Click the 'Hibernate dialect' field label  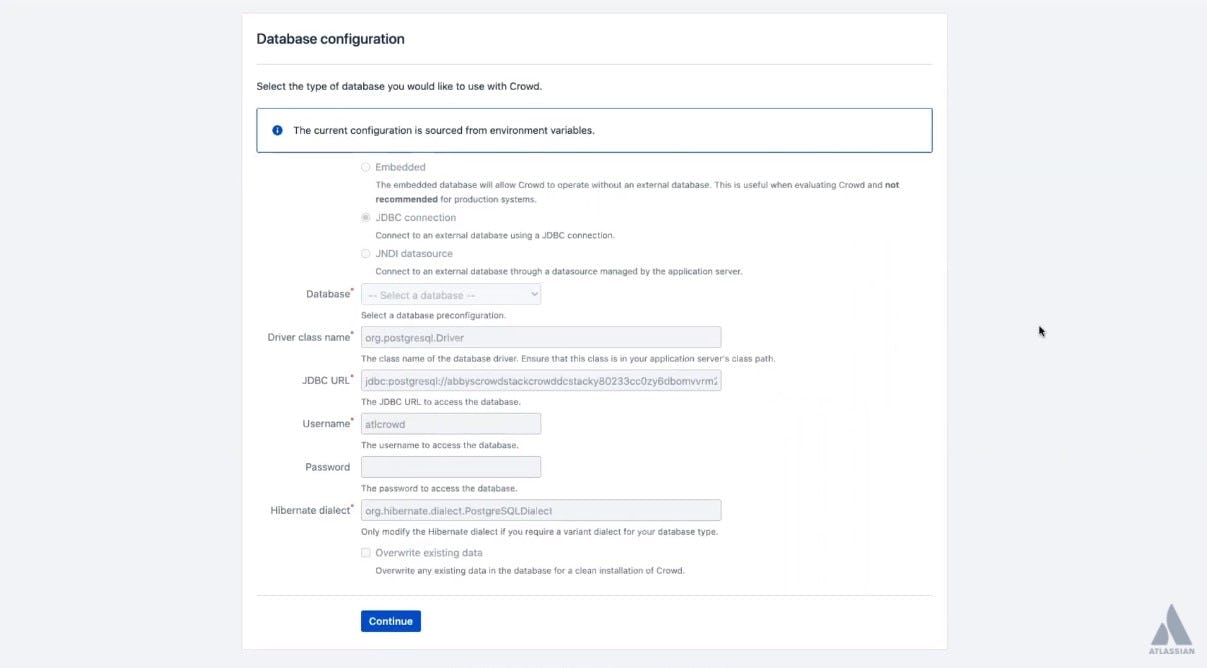click(310, 510)
